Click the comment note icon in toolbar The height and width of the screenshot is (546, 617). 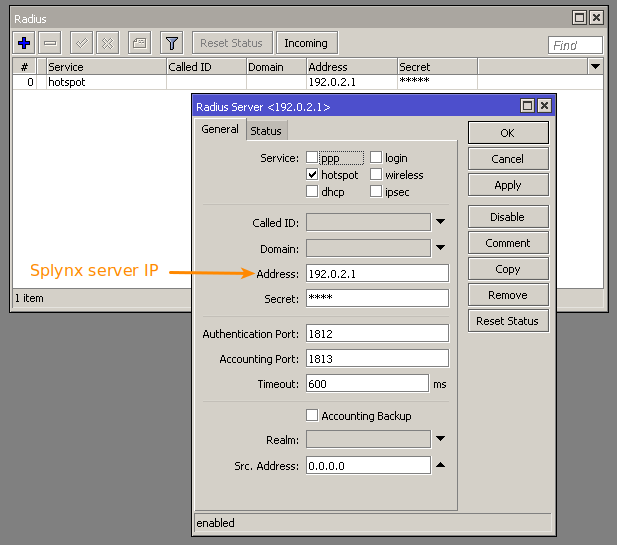click(139, 43)
